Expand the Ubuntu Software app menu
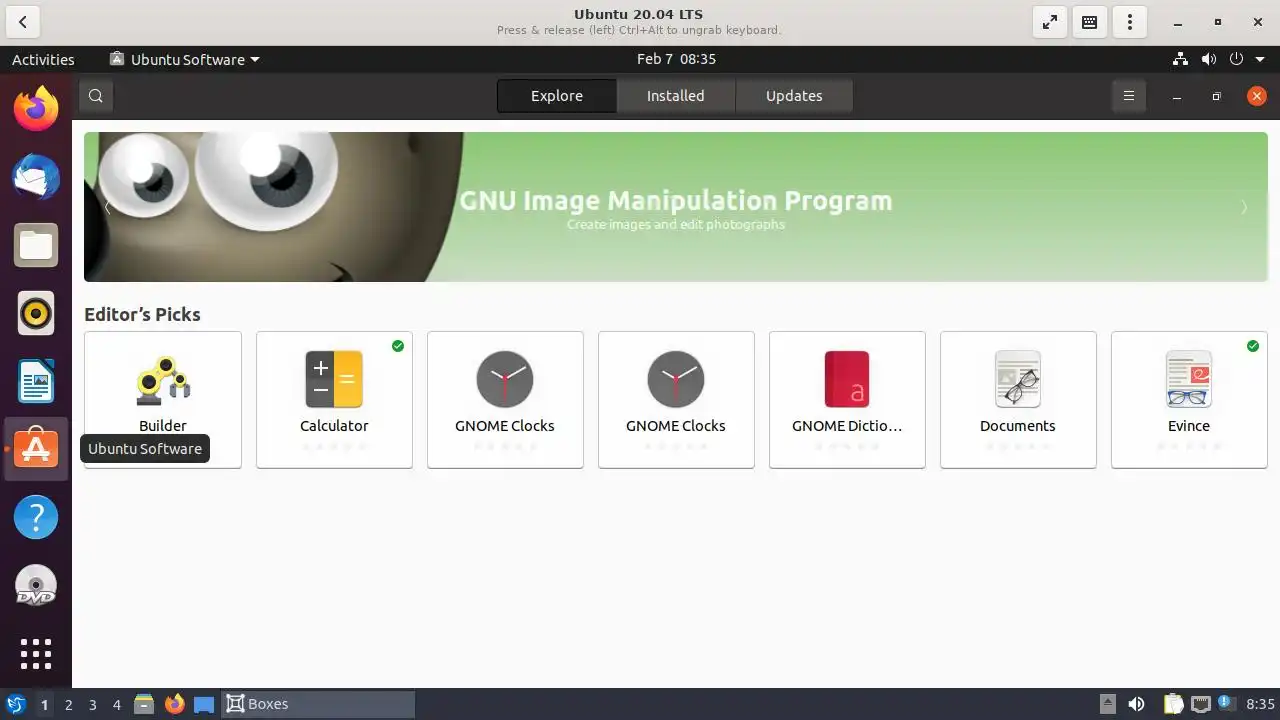The width and height of the screenshot is (1280, 720). 184,59
